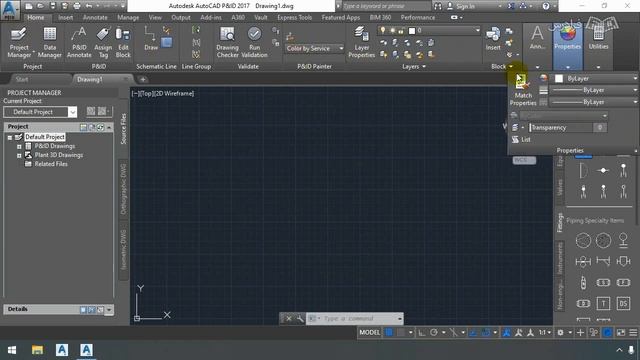Expand P&ID Drawings tree node
The height and width of the screenshot is (360, 640).
(19, 147)
